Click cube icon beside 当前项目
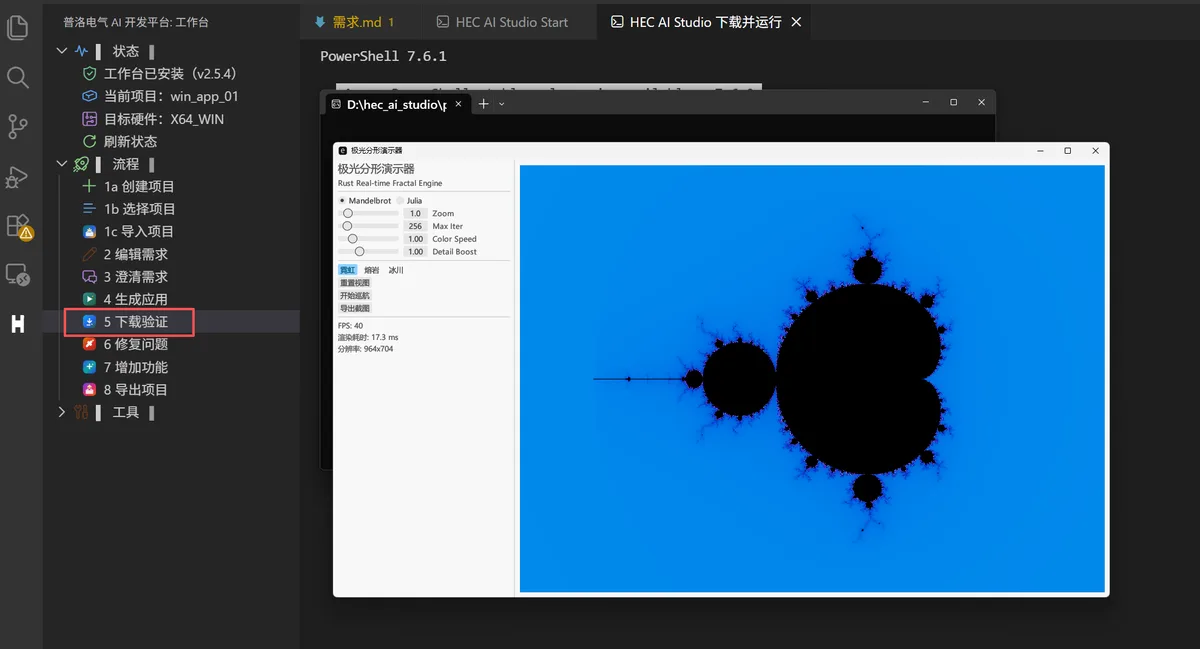The image size is (1200, 649). tap(89, 96)
